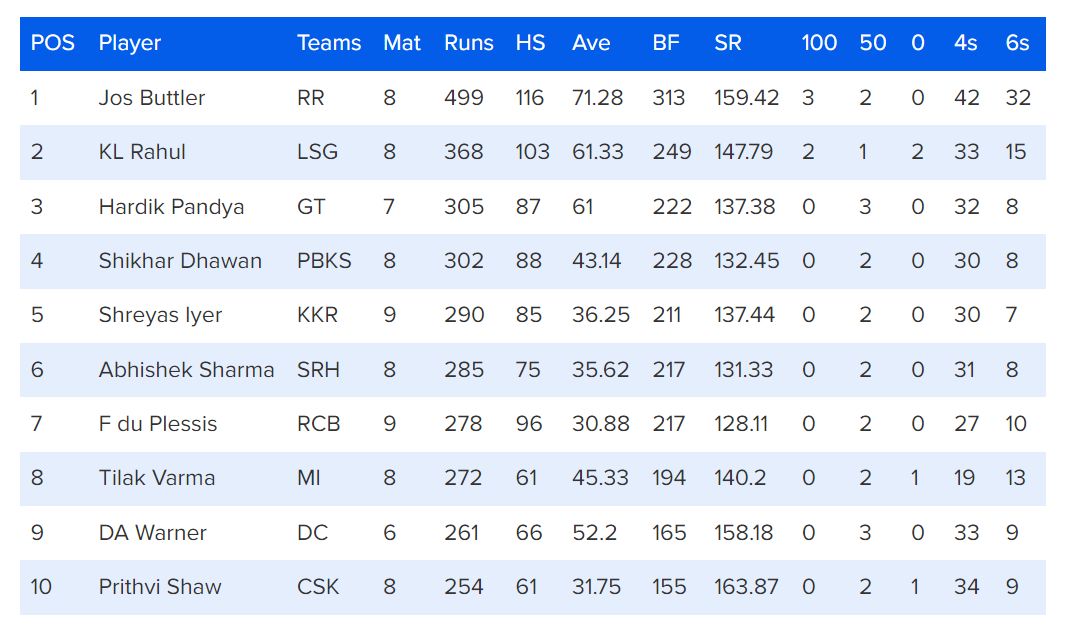Click the RR team cell
This screenshot has width=1066, height=638.
click(x=310, y=98)
